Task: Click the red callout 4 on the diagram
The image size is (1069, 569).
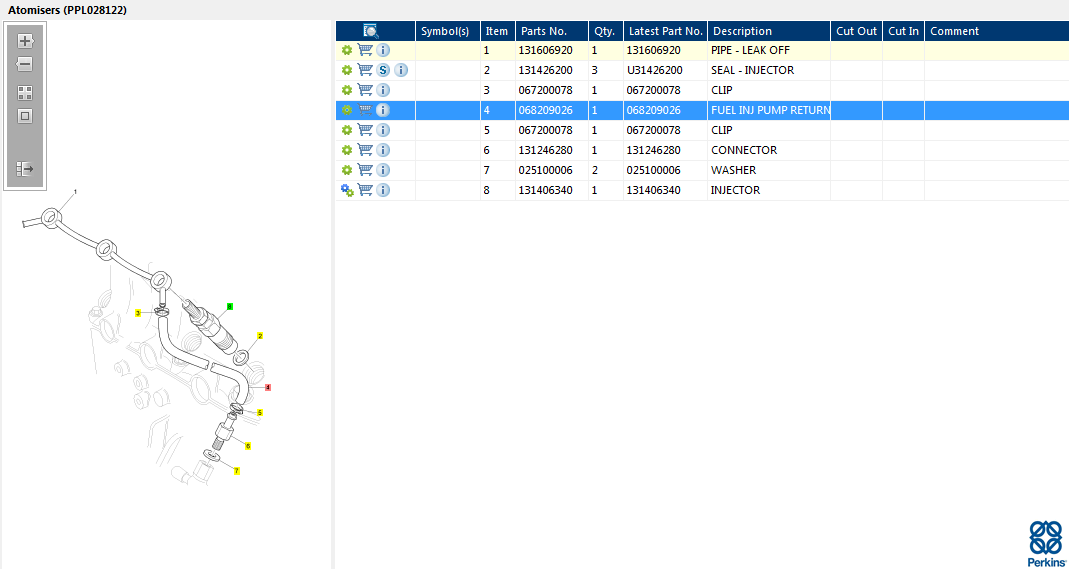Action: coord(268,387)
